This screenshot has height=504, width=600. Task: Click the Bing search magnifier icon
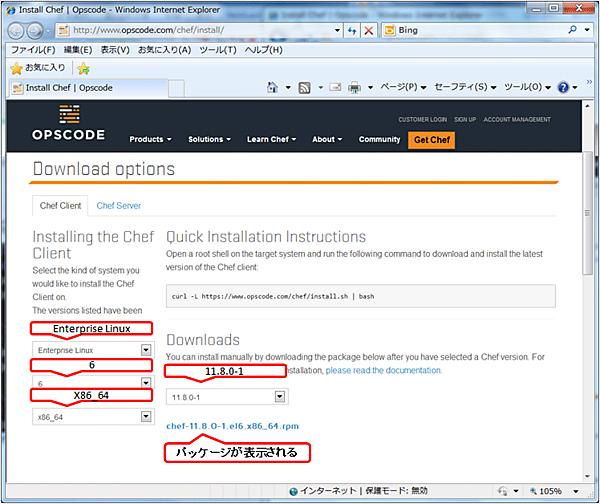pos(572,30)
